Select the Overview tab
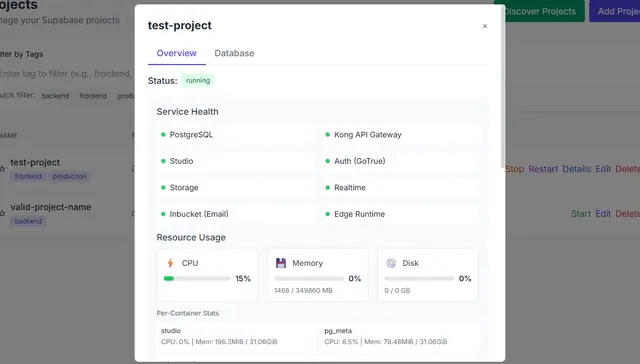640x364 pixels. click(x=176, y=53)
